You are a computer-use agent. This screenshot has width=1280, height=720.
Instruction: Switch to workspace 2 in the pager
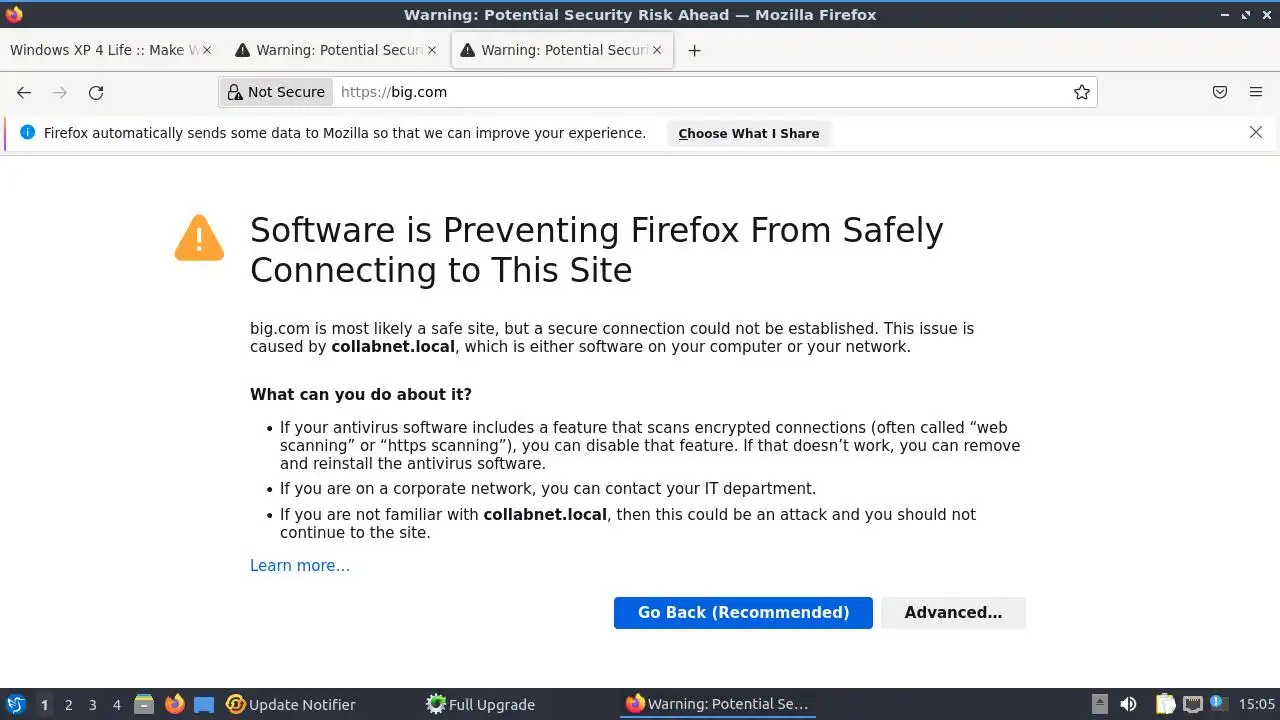(68, 704)
